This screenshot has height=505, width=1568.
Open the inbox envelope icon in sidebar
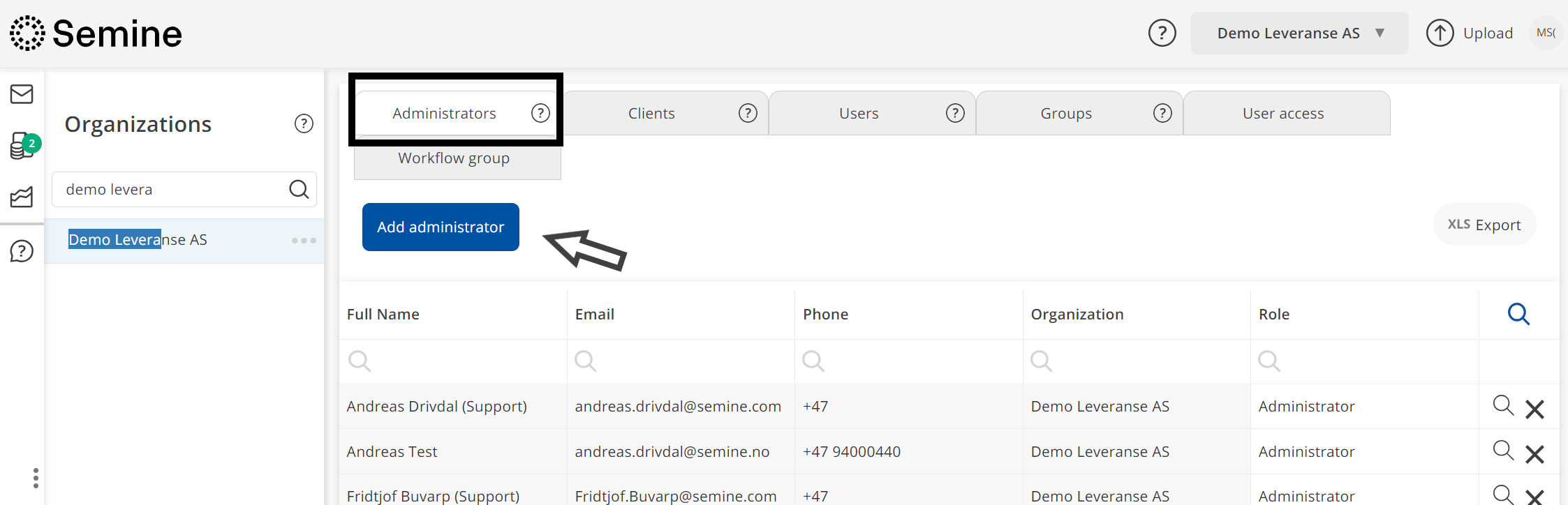click(22, 94)
